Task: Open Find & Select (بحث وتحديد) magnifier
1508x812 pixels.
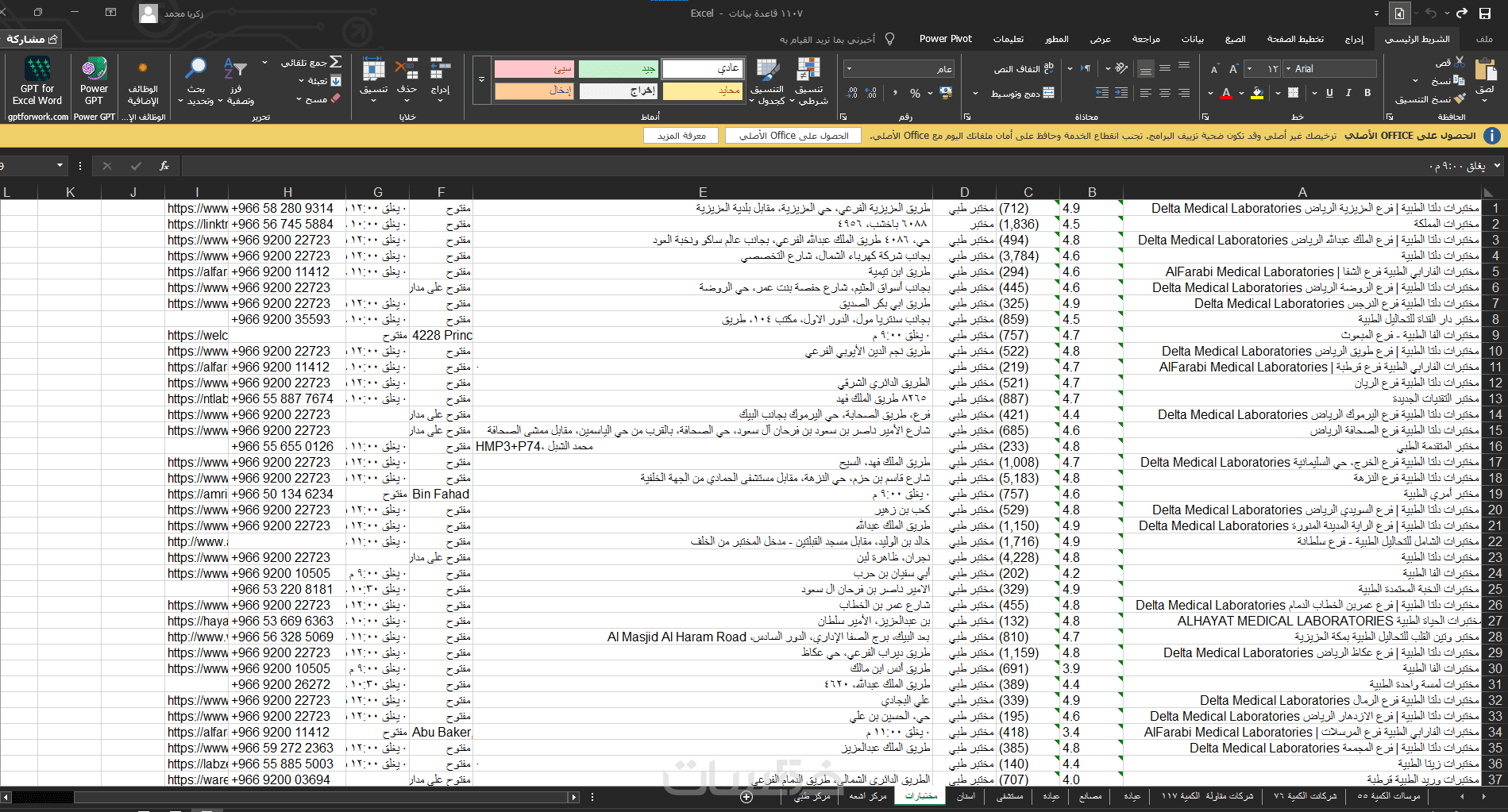Action: pyautogui.click(x=196, y=81)
